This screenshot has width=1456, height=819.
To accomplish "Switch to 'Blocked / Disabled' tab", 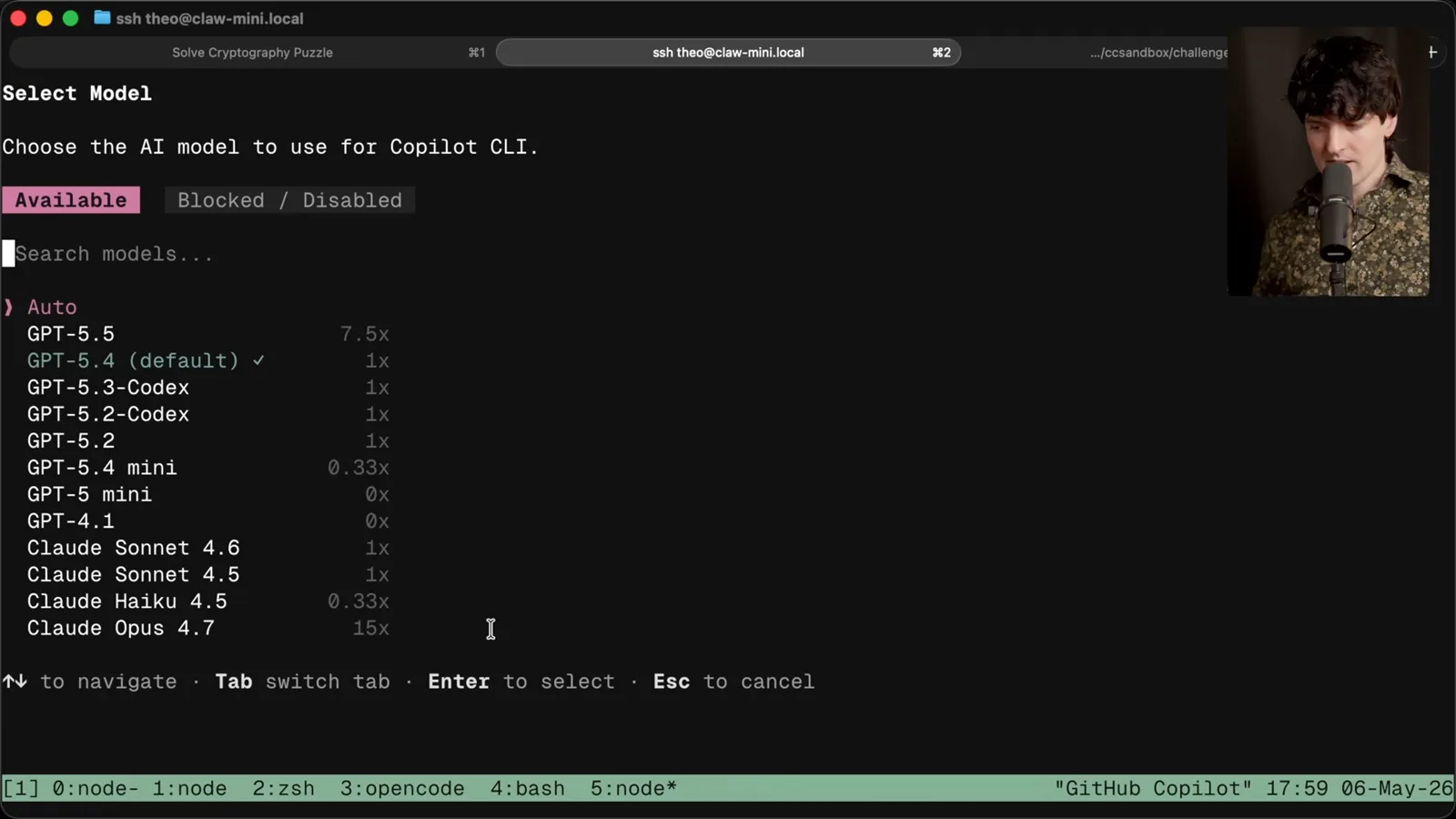I will pos(289,200).
